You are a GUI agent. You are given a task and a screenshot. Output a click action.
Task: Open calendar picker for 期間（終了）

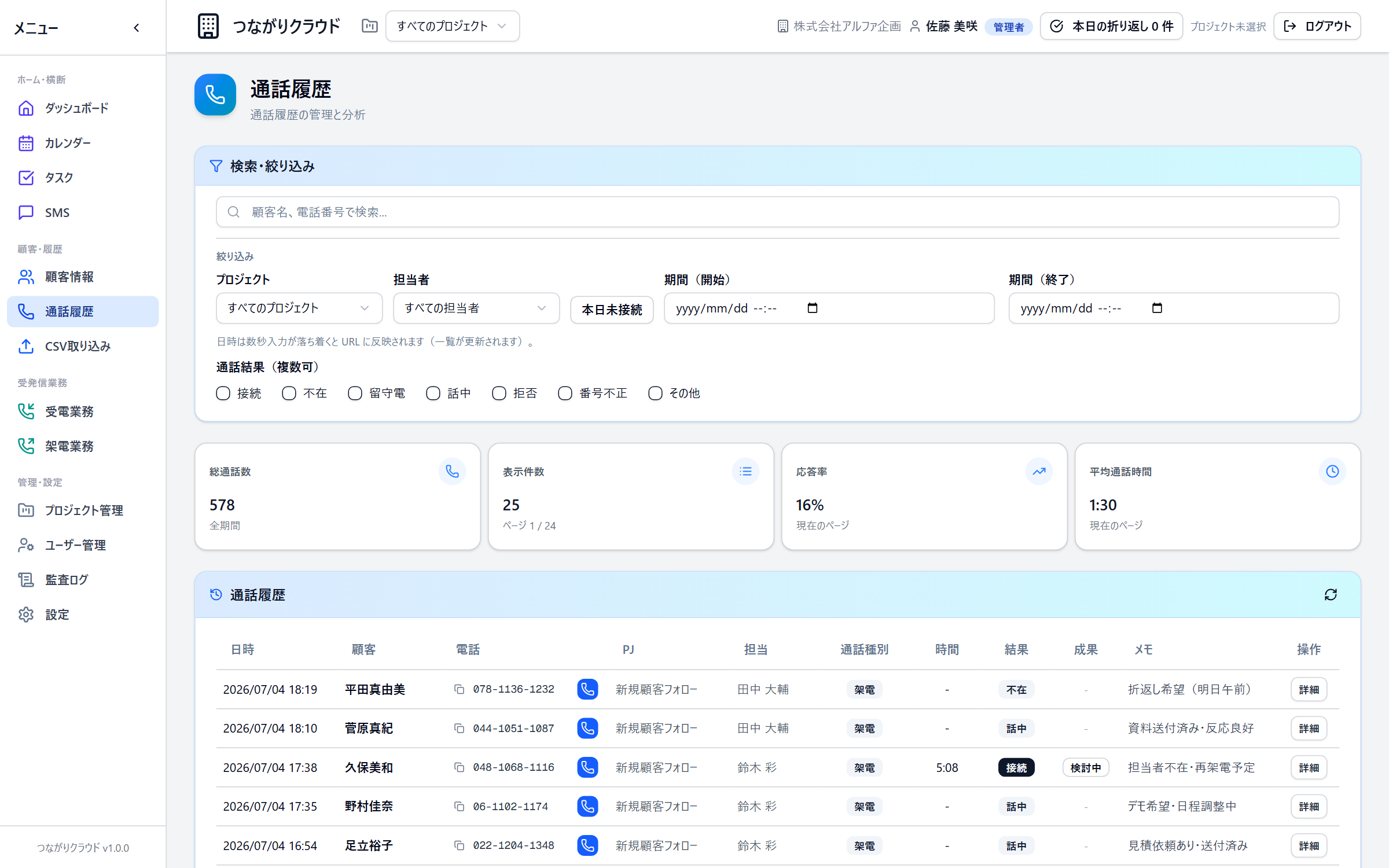click(1157, 308)
